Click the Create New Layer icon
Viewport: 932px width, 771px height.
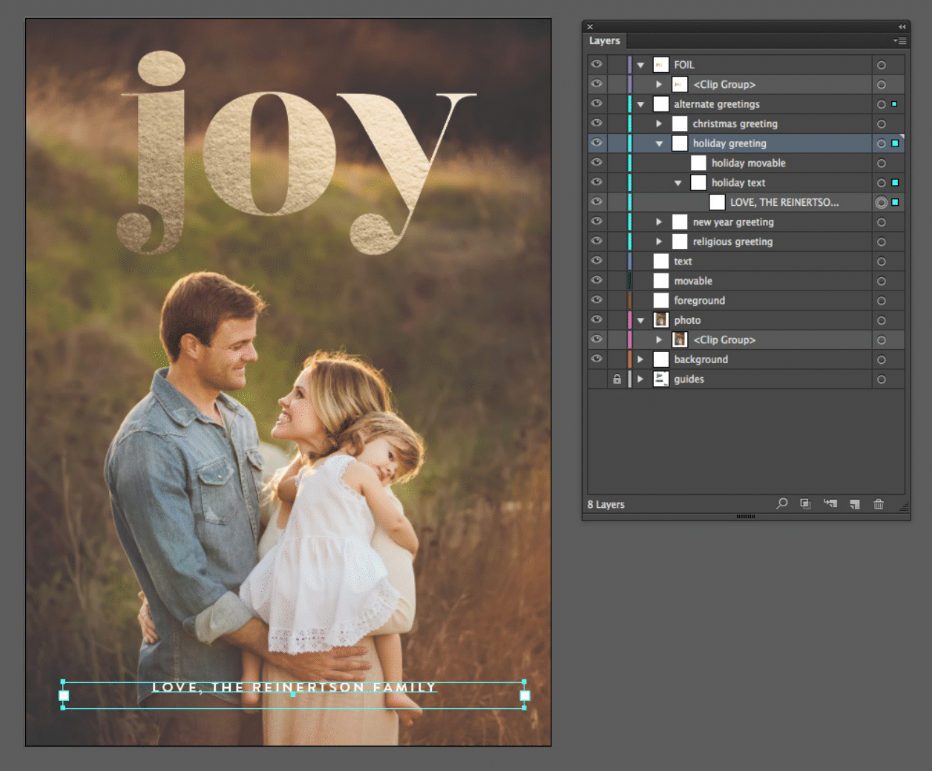[854, 504]
